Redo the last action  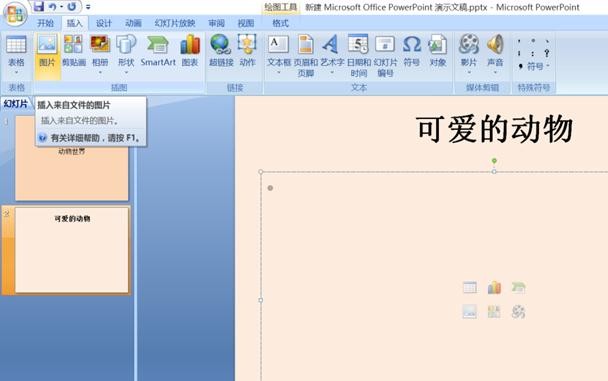point(72,7)
